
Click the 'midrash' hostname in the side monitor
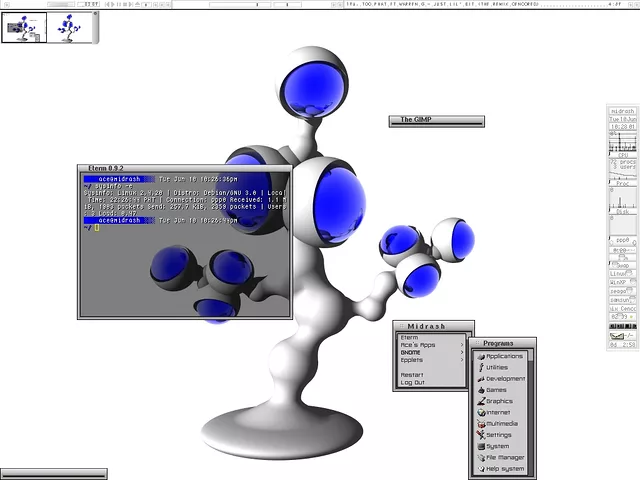point(623,111)
